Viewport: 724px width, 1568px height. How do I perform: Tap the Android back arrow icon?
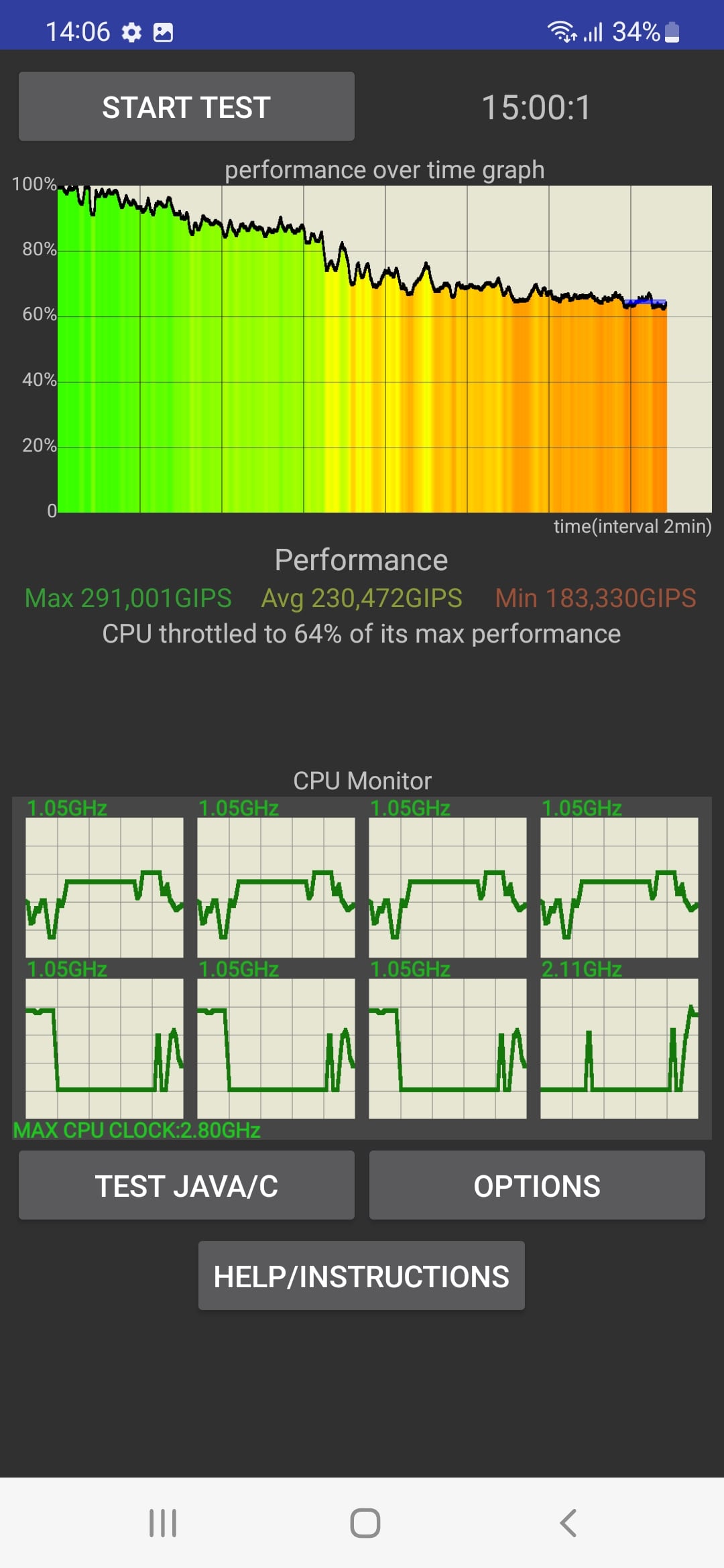tap(568, 1522)
